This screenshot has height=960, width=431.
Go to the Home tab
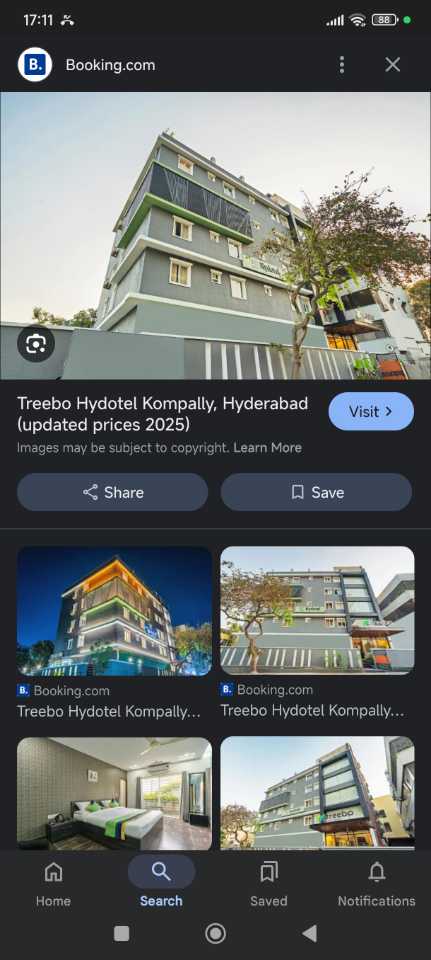tap(53, 883)
